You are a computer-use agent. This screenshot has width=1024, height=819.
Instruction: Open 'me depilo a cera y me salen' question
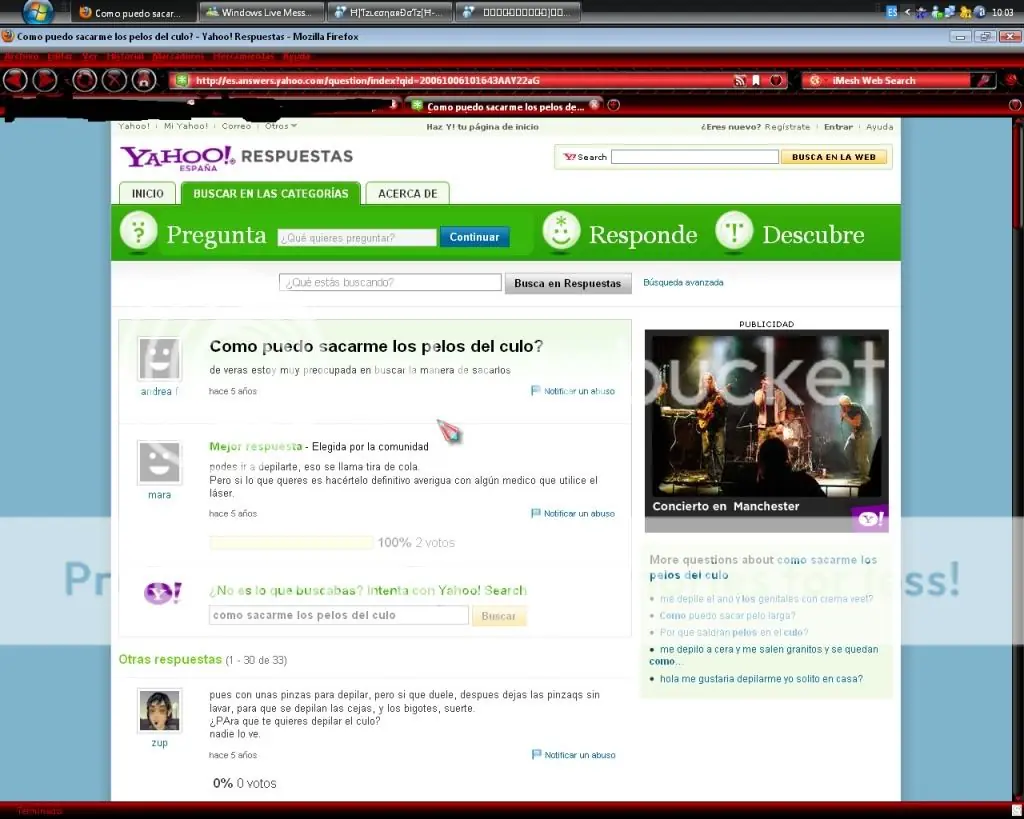764,655
